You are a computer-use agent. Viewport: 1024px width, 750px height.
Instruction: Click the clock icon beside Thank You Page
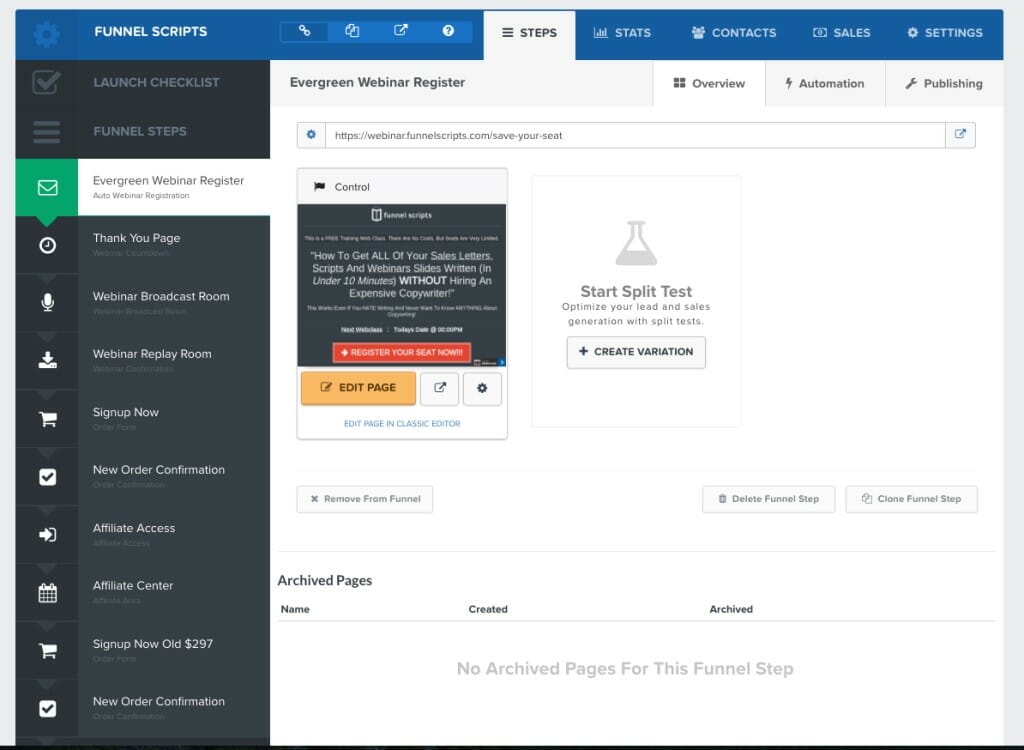click(46, 244)
